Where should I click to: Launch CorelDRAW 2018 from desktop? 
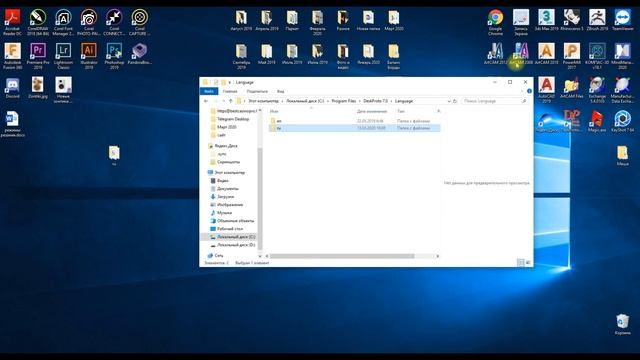[38, 22]
